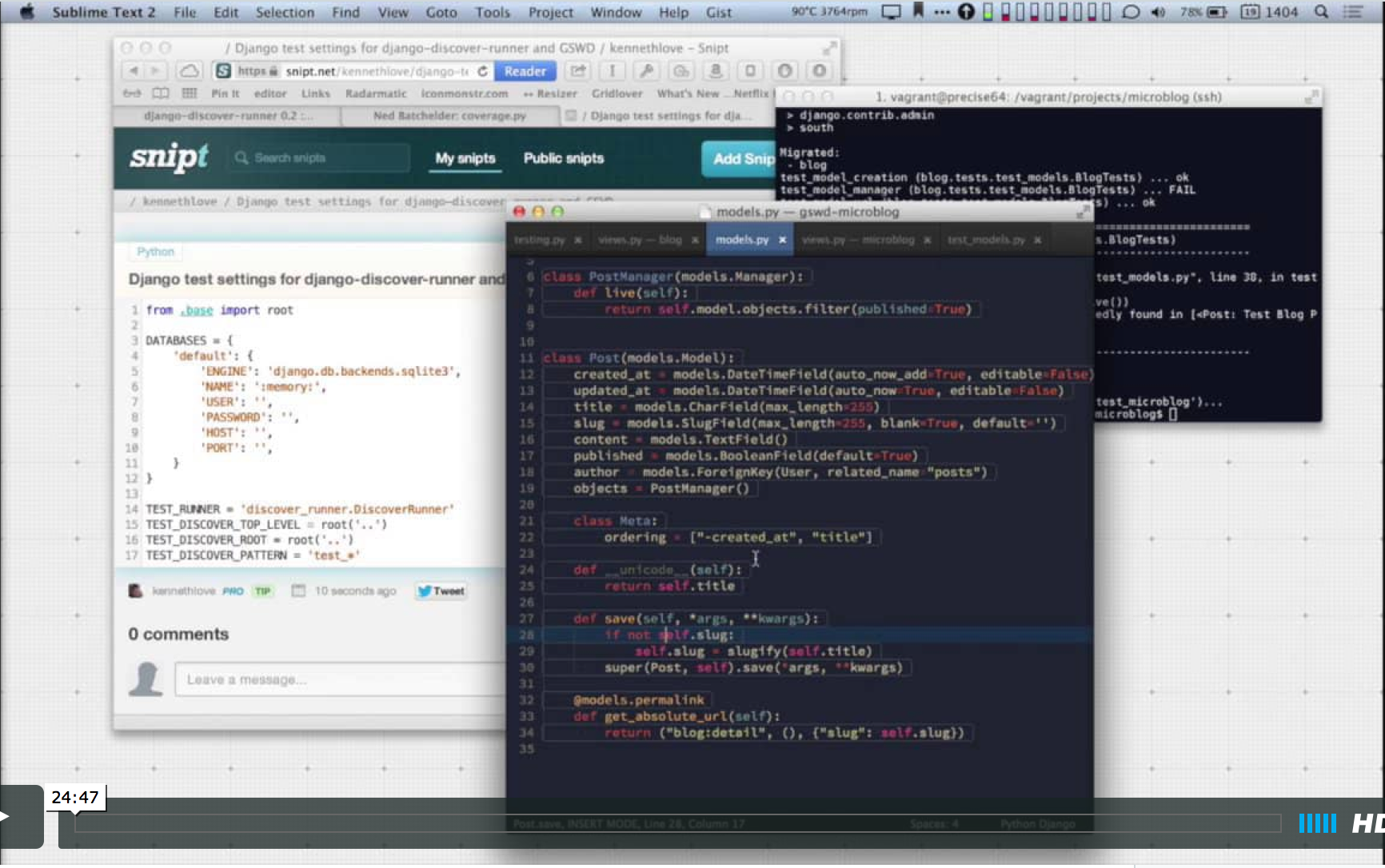Click the Public snipts link
The height and width of the screenshot is (868, 1385).
click(563, 158)
